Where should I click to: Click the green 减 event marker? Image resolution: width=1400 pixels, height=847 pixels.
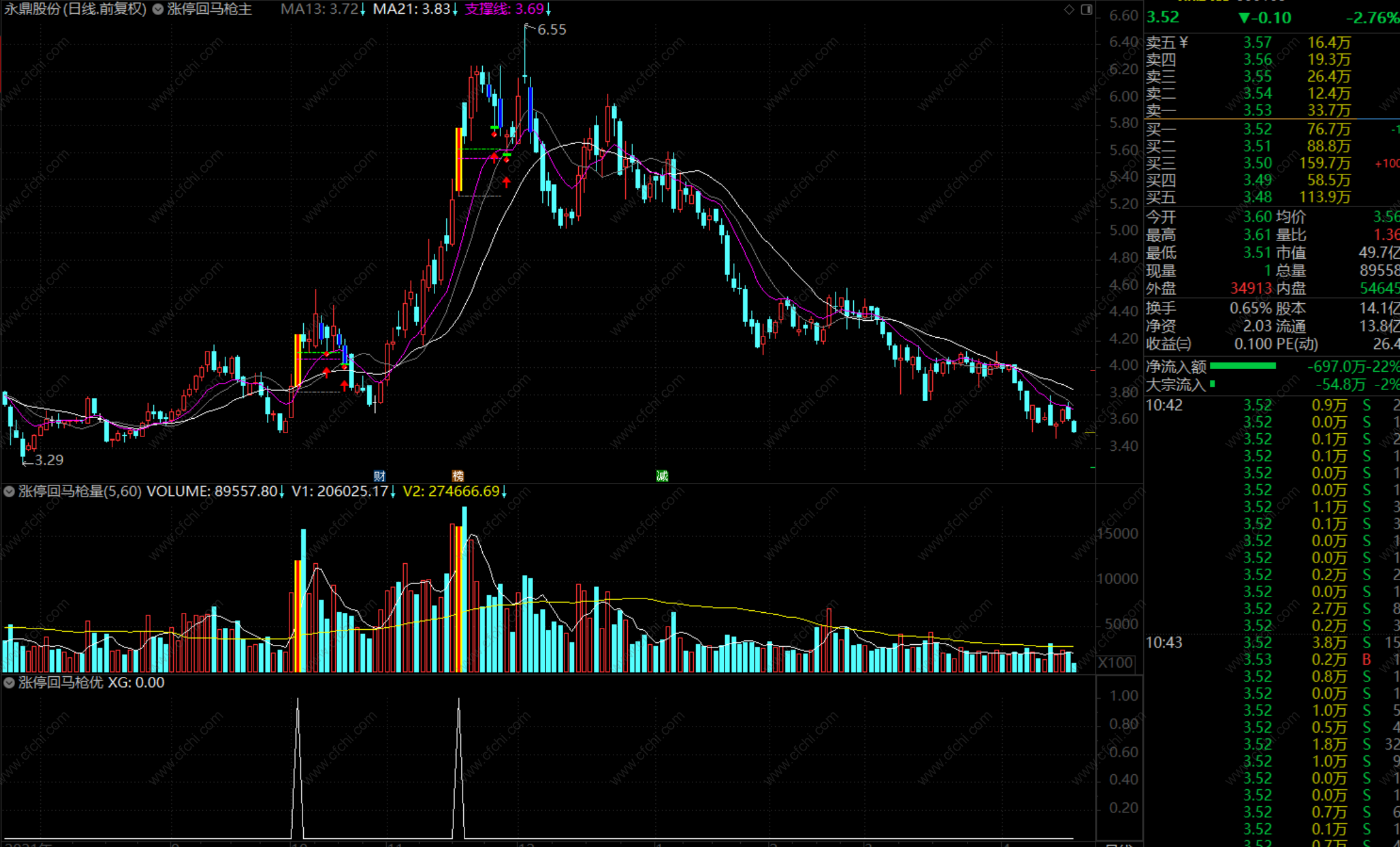coord(662,476)
